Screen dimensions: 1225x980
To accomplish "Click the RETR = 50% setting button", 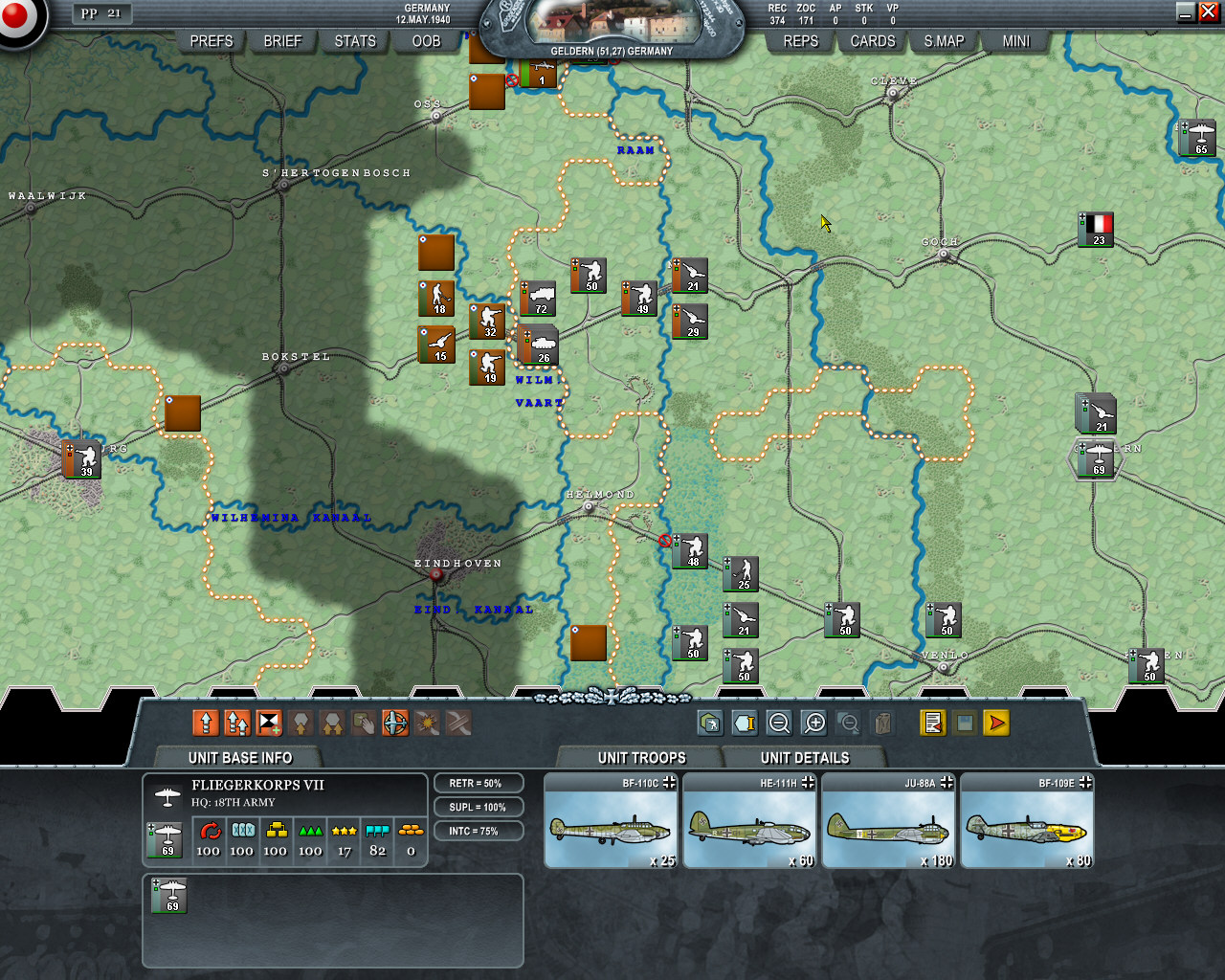I will click(479, 783).
